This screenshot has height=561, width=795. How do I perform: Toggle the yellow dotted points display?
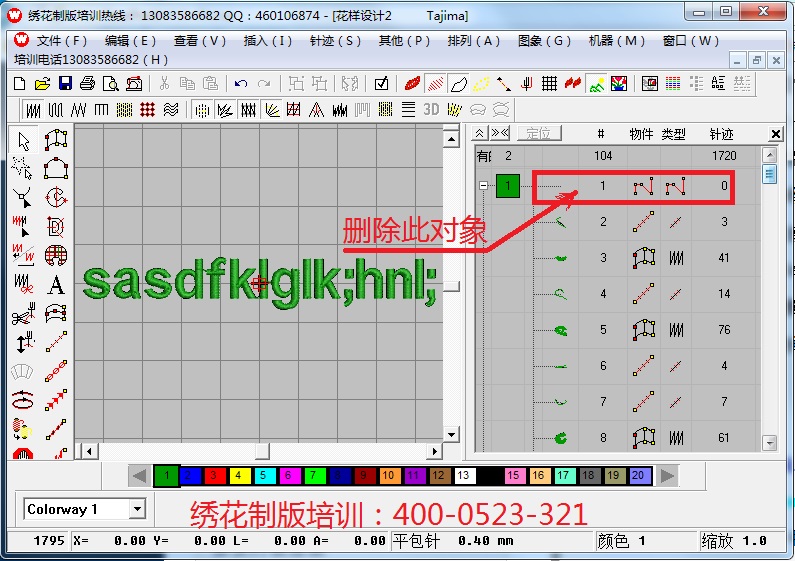pyautogui.click(x=481, y=84)
